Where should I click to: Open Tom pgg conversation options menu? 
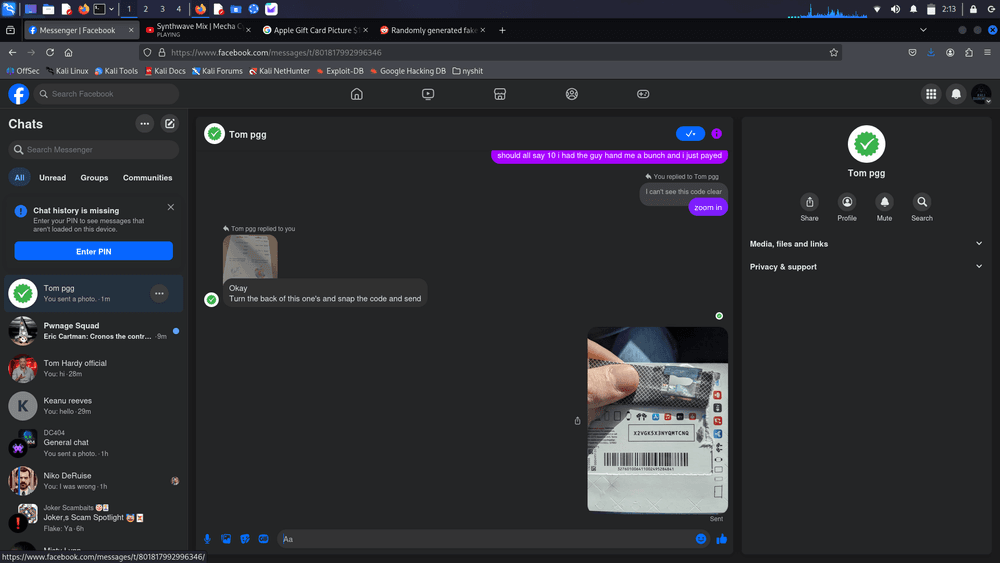coord(159,293)
